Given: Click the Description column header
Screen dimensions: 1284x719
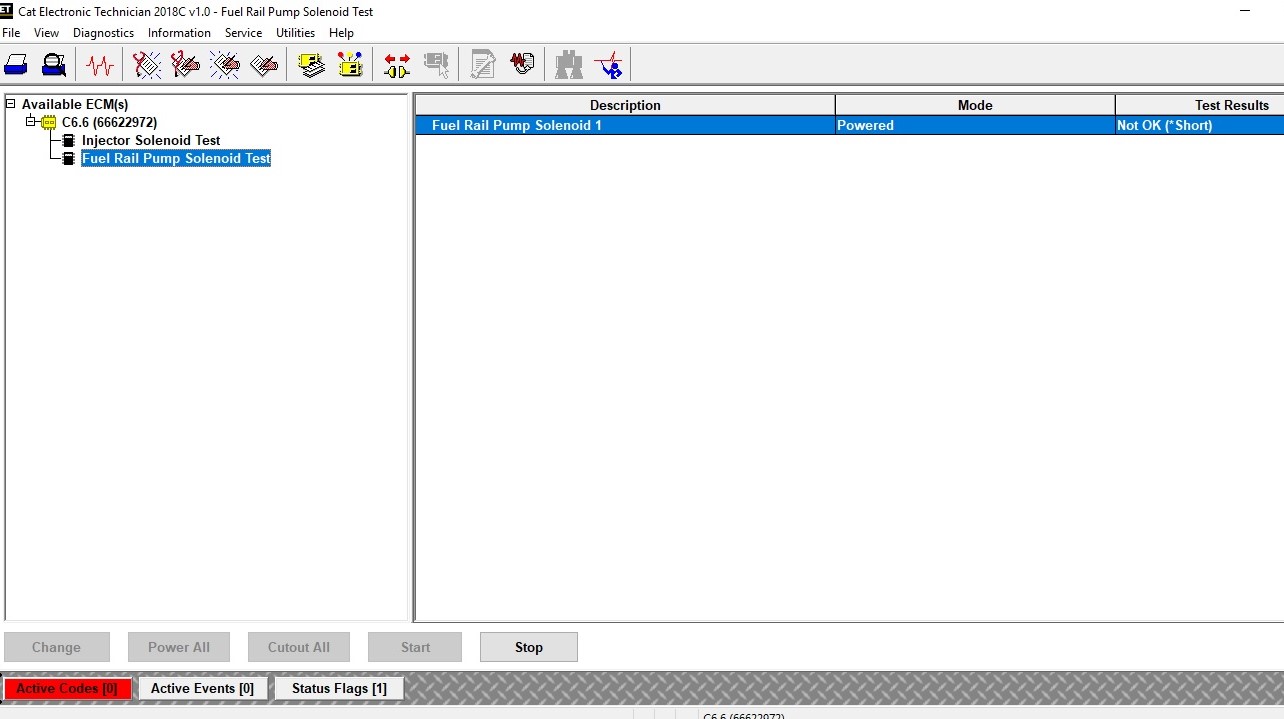Looking at the screenshot, I should point(625,105).
